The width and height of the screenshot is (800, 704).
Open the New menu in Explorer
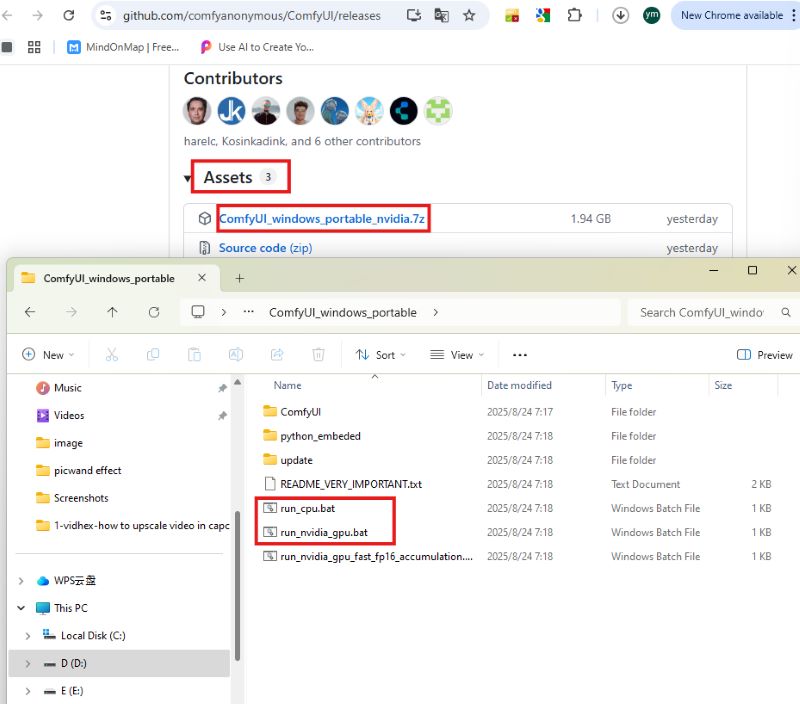point(48,354)
